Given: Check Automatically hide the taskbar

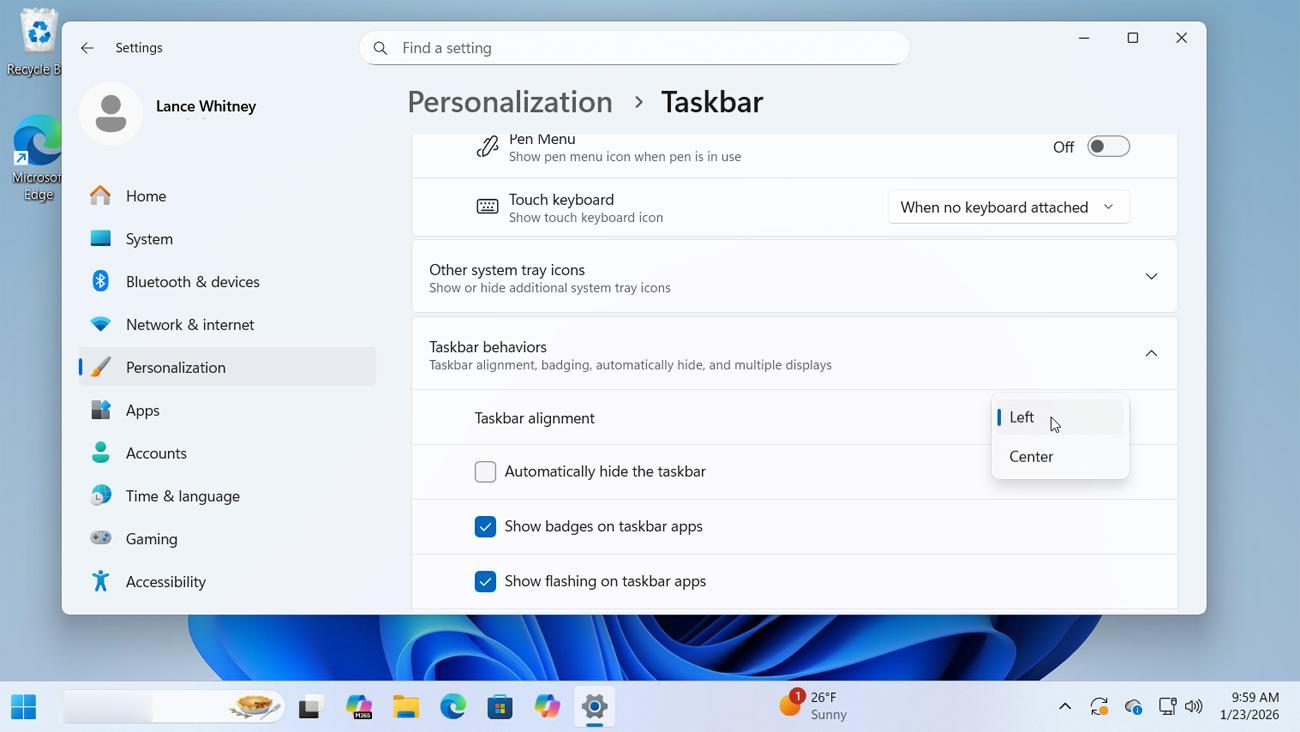Looking at the screenshot, I should click(485, 471).
